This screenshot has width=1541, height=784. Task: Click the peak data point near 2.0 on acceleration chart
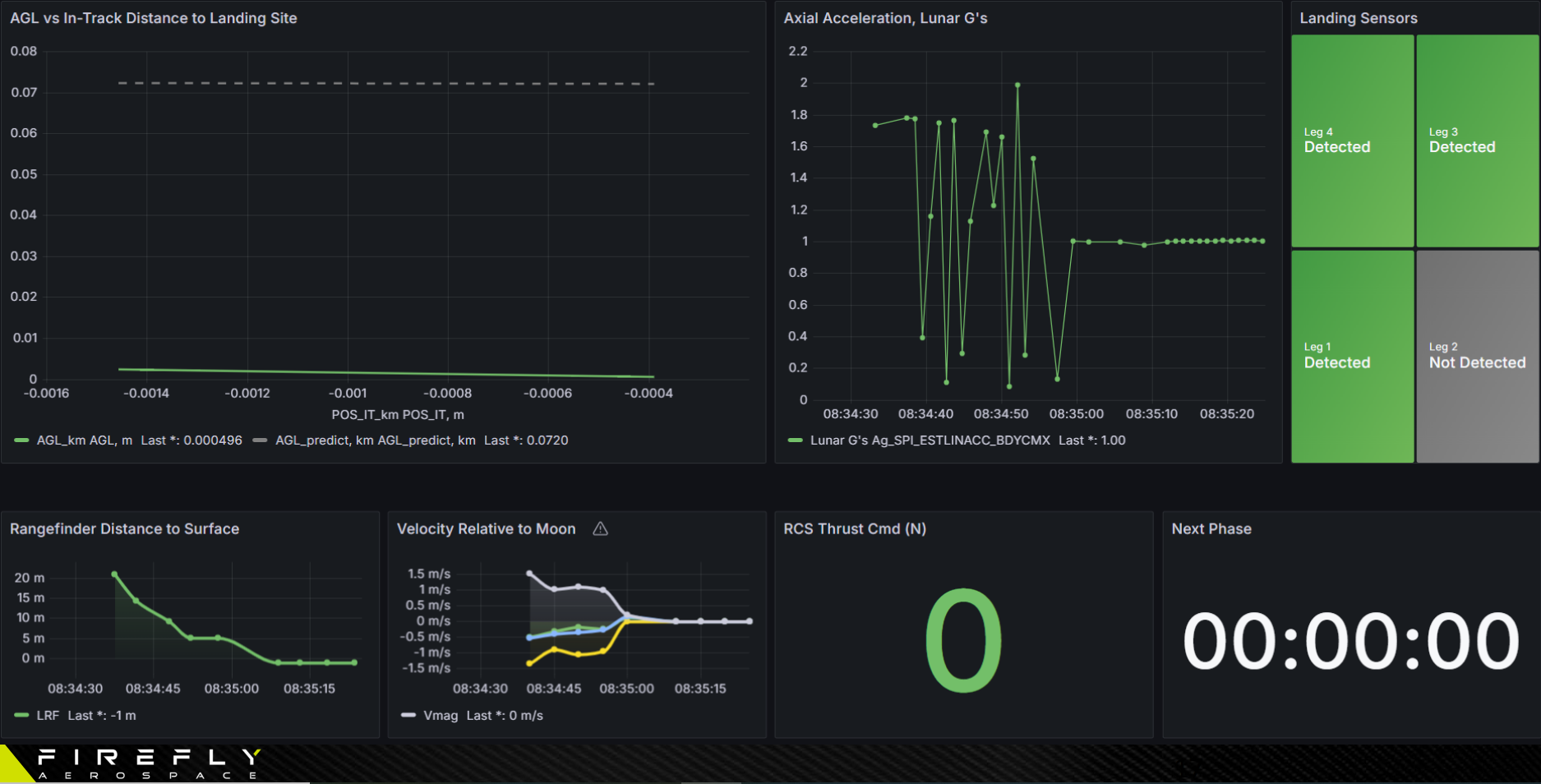click(x=1017, y=83)
